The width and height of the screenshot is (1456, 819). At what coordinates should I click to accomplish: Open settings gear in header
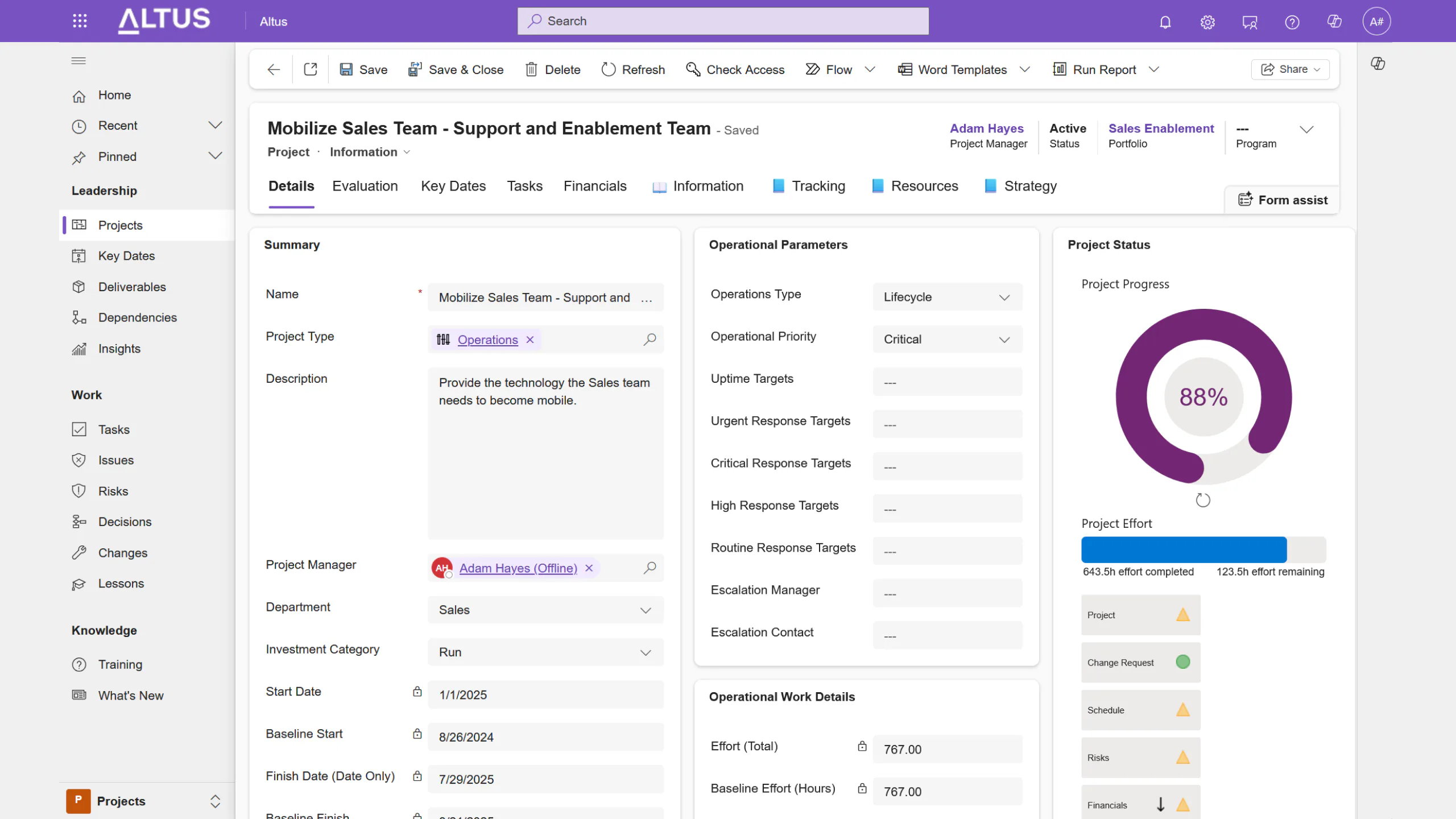1207,22
